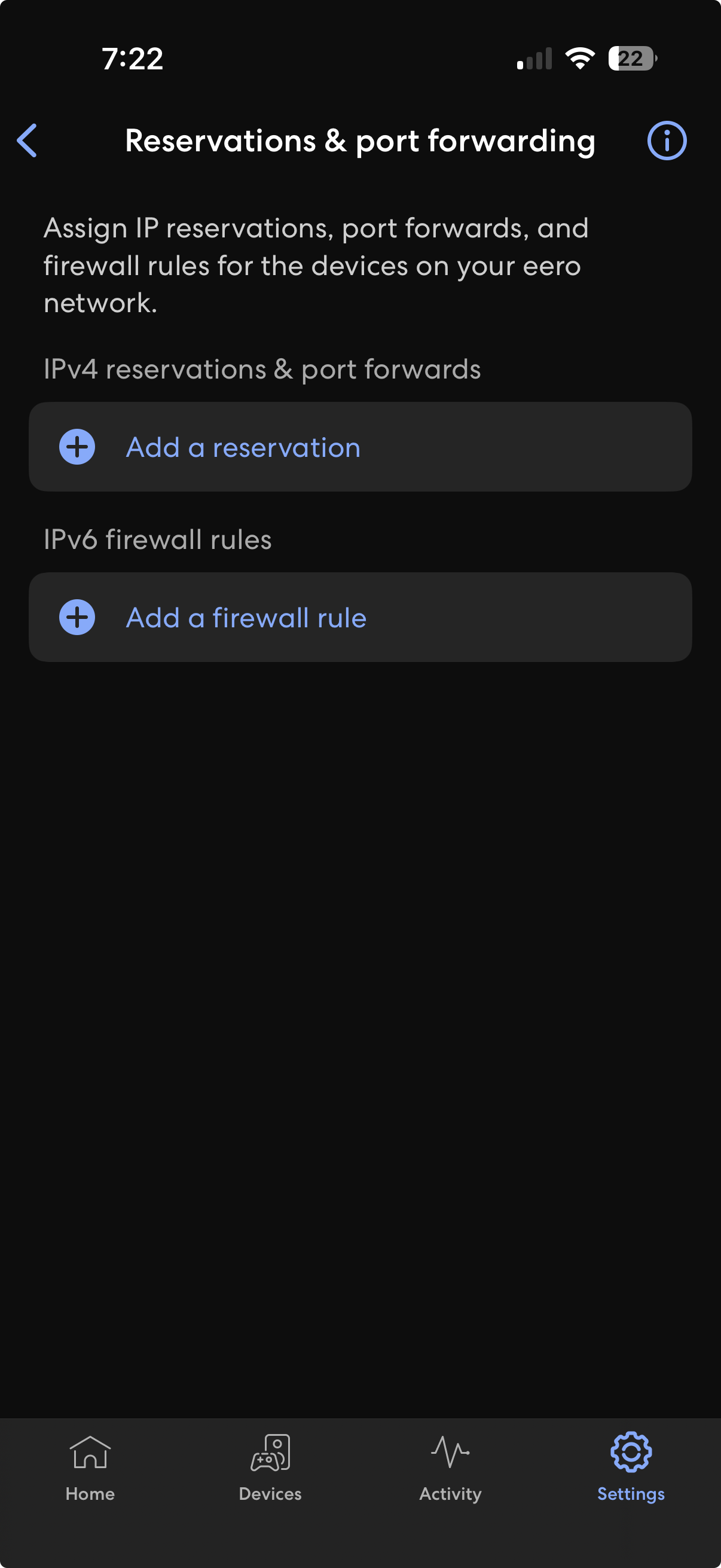This screenshot has height=1568, width=721.
Task: Switch to the Home tab label
Action: (x=90, y=1494)
